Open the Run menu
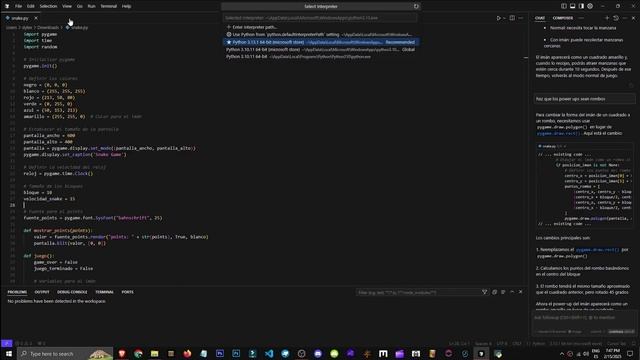The width and height of the screenshot is (640, 360). point(91,6)
